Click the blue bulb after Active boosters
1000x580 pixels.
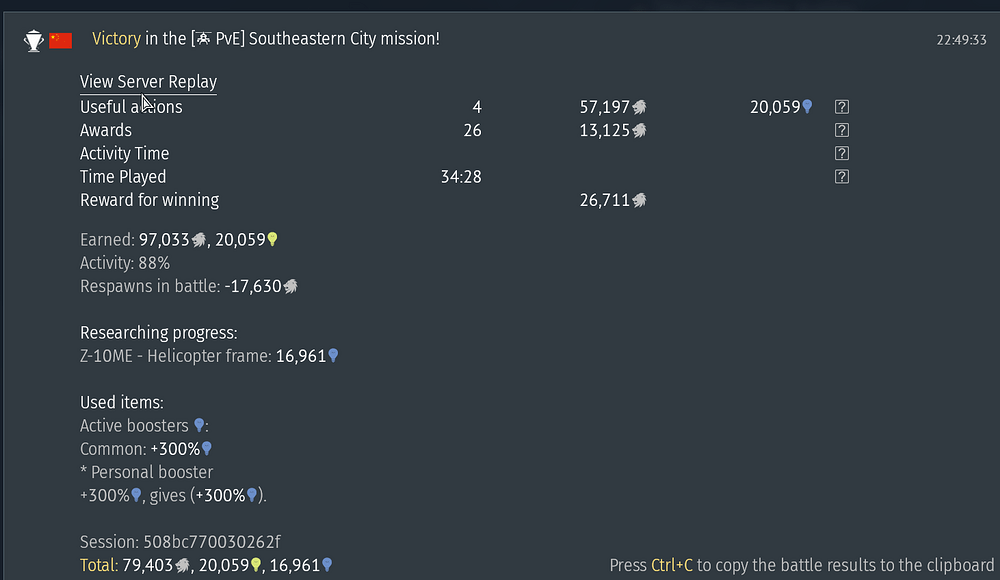pos(199,425)
